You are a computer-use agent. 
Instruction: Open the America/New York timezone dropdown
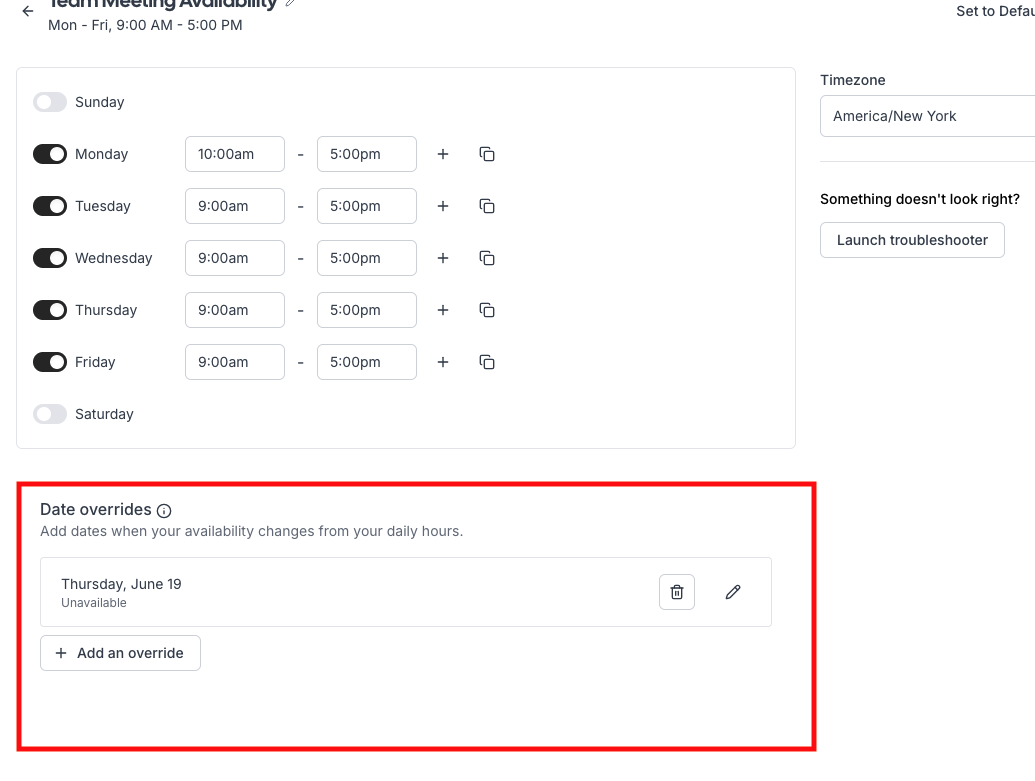coord(927,116)
